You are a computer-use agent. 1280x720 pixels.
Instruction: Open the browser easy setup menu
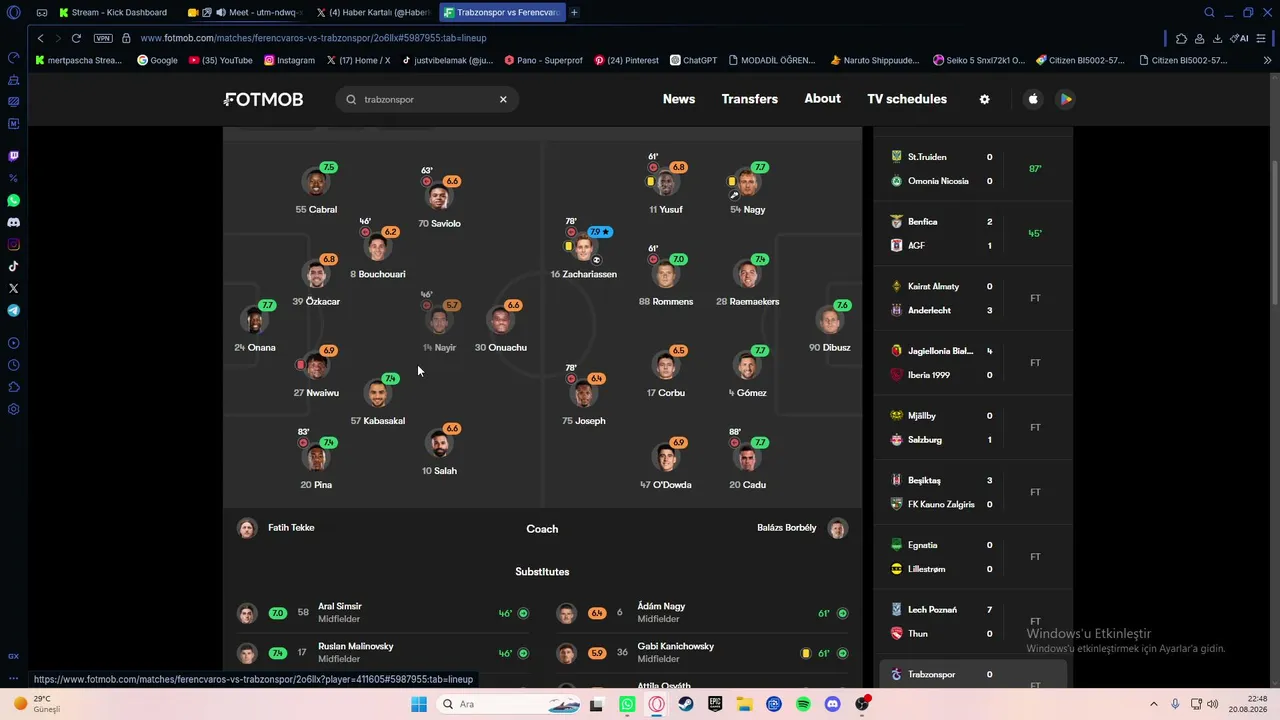pos(1261,38)
